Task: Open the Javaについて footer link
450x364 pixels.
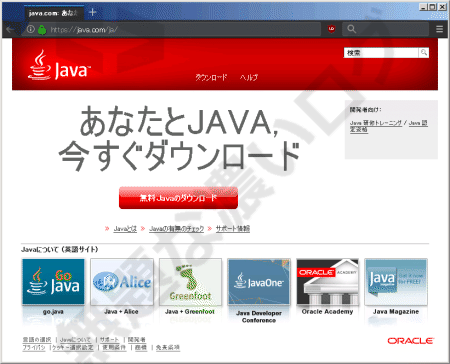Action: [75, 340]
